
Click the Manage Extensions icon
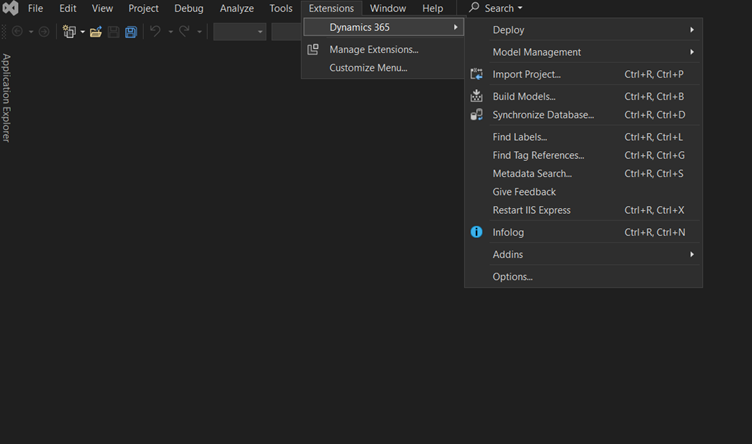313,49
